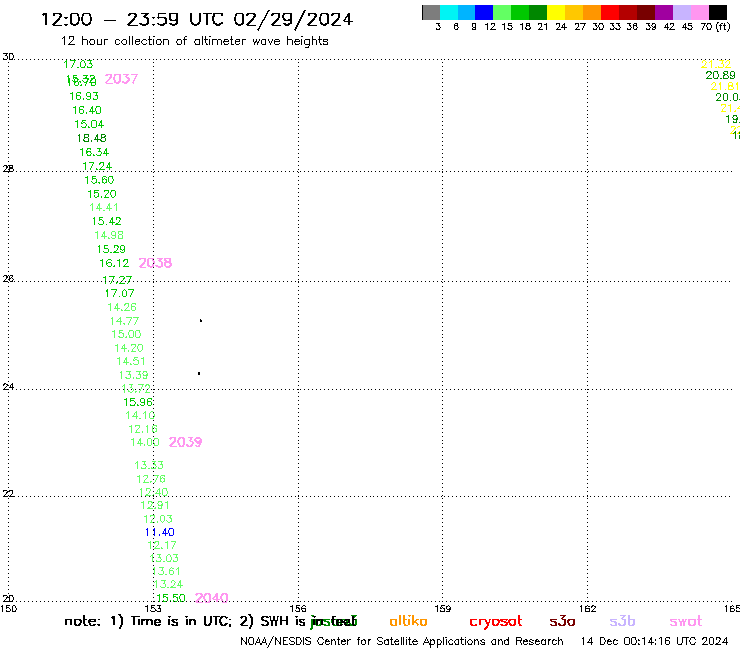This screenshot has height=650, width=740.
Task: Select the pink time stamp '2038'
Action: pyautogui.click(x=155, y=263)
